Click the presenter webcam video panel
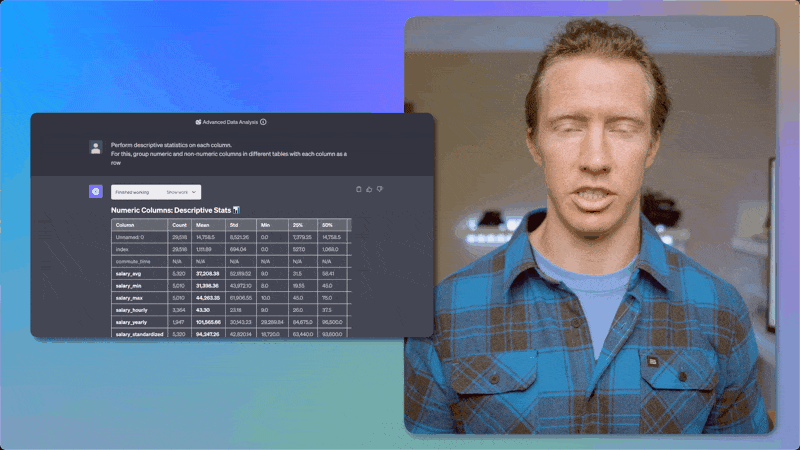Viewport: 800px width, 450px height. pos(591,225)
